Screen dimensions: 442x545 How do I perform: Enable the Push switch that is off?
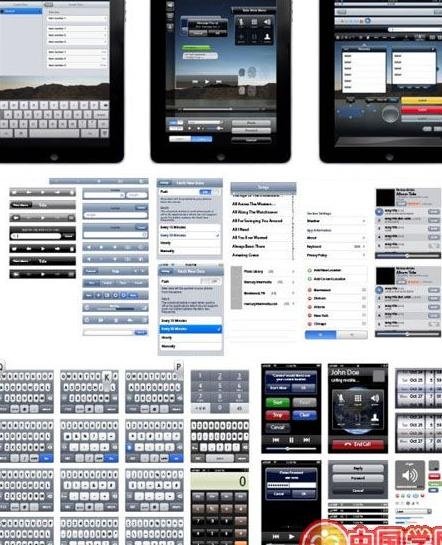211,281
